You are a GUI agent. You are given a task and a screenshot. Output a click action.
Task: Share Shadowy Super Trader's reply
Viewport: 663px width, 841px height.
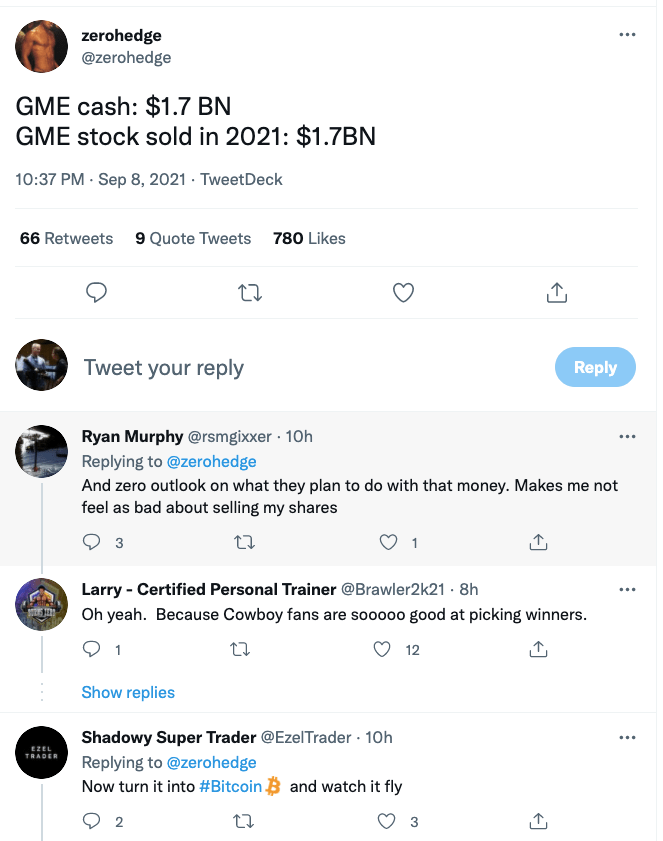[539, 821]
